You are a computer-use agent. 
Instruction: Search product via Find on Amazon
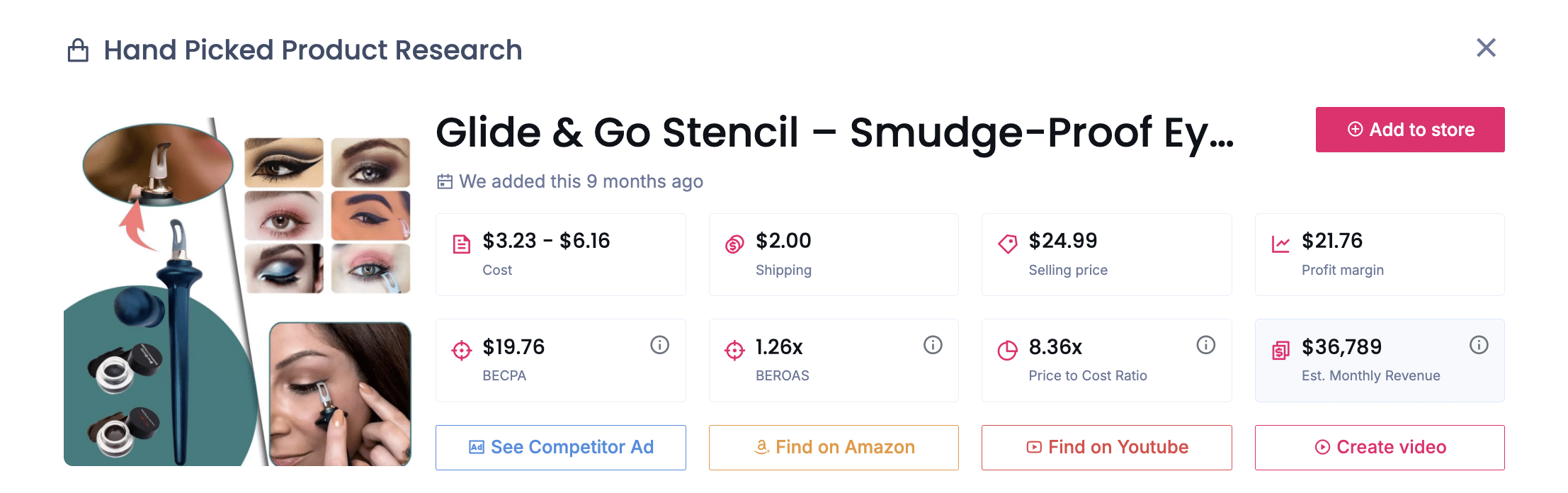click(x=834, y=447)
